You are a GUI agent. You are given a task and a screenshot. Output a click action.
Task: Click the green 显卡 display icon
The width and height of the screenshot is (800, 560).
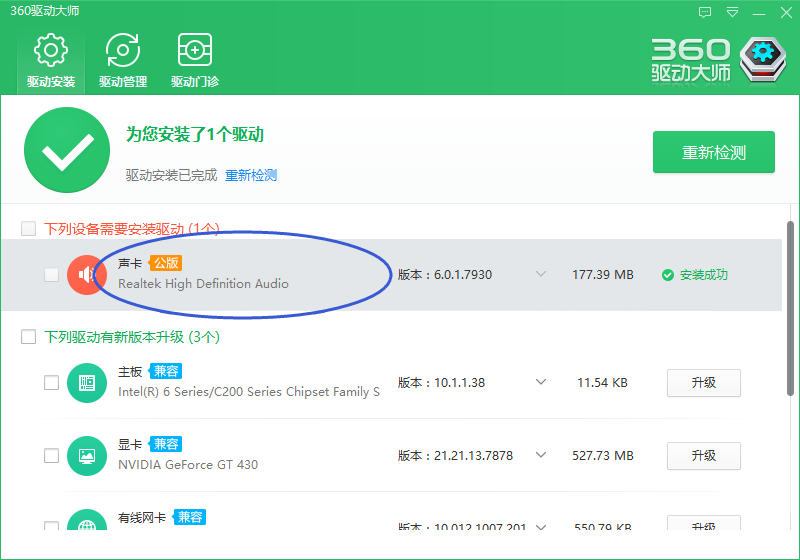pyautogui.click(x=87, y=456)
